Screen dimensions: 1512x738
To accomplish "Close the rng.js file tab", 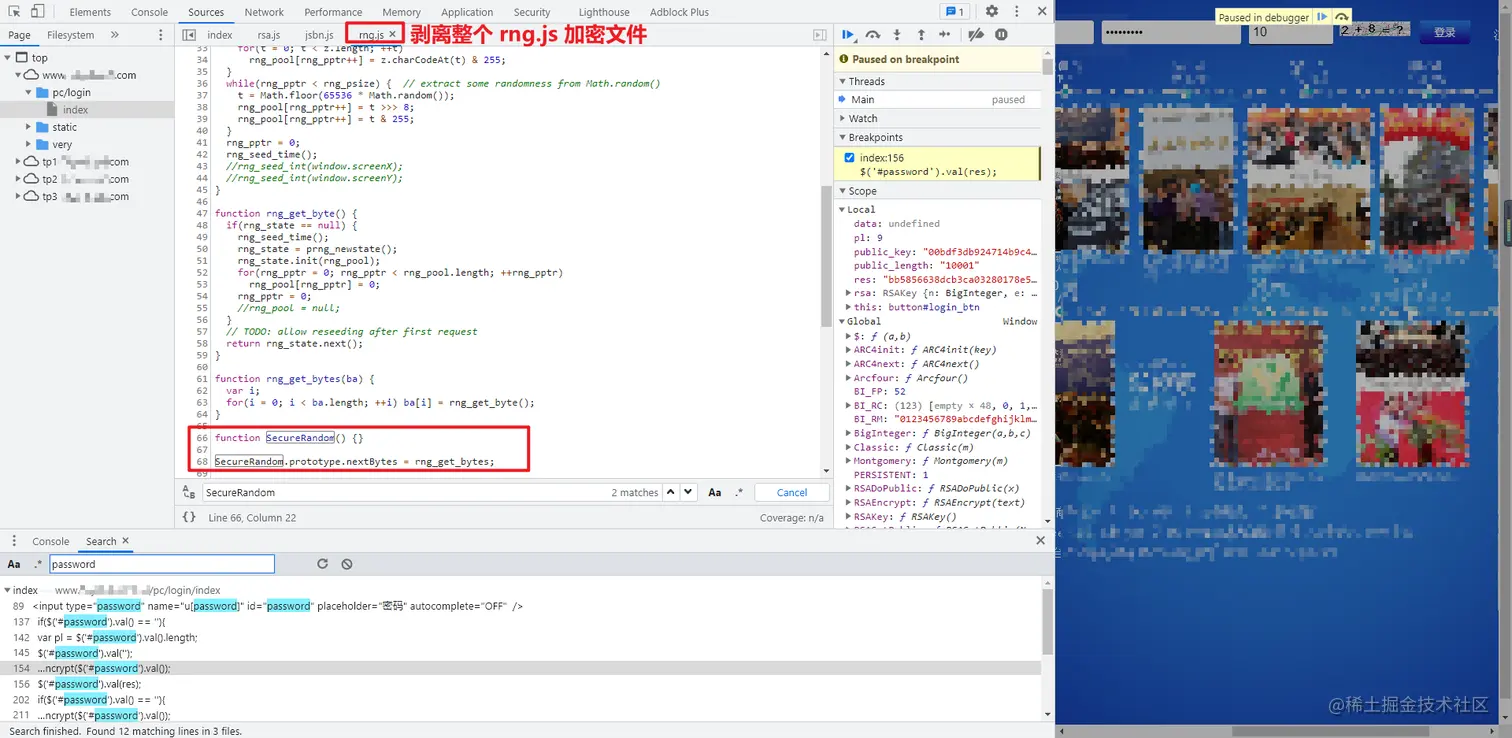I will 393,35.
